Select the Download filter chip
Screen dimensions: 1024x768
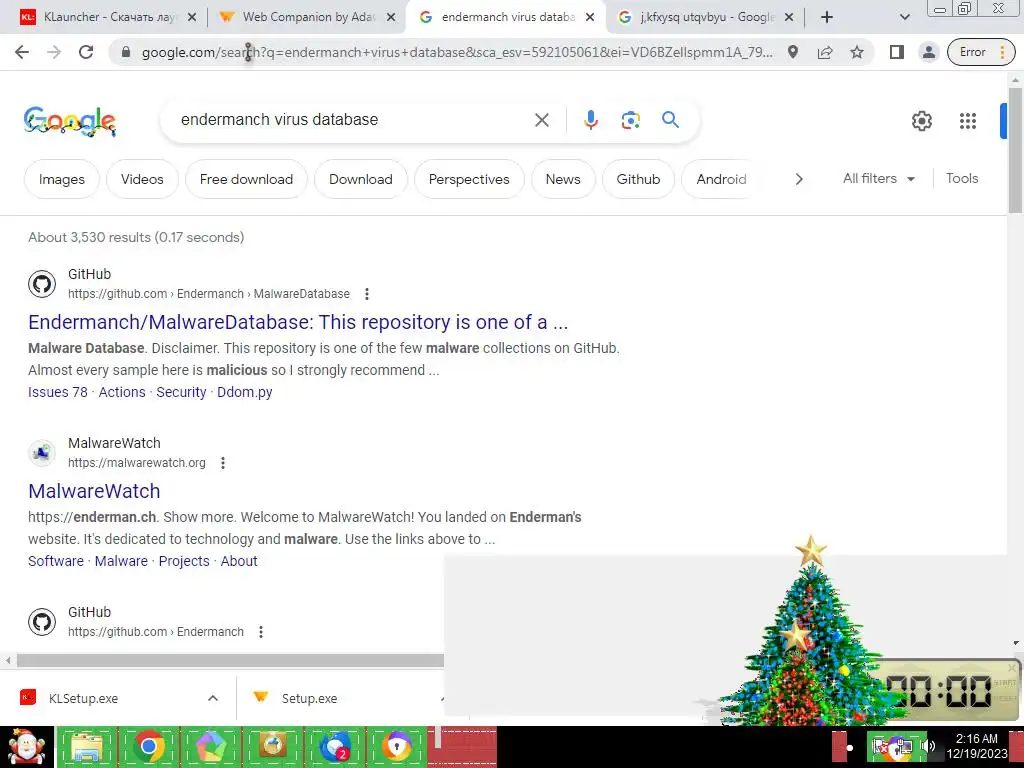click(x=360, y=179)
